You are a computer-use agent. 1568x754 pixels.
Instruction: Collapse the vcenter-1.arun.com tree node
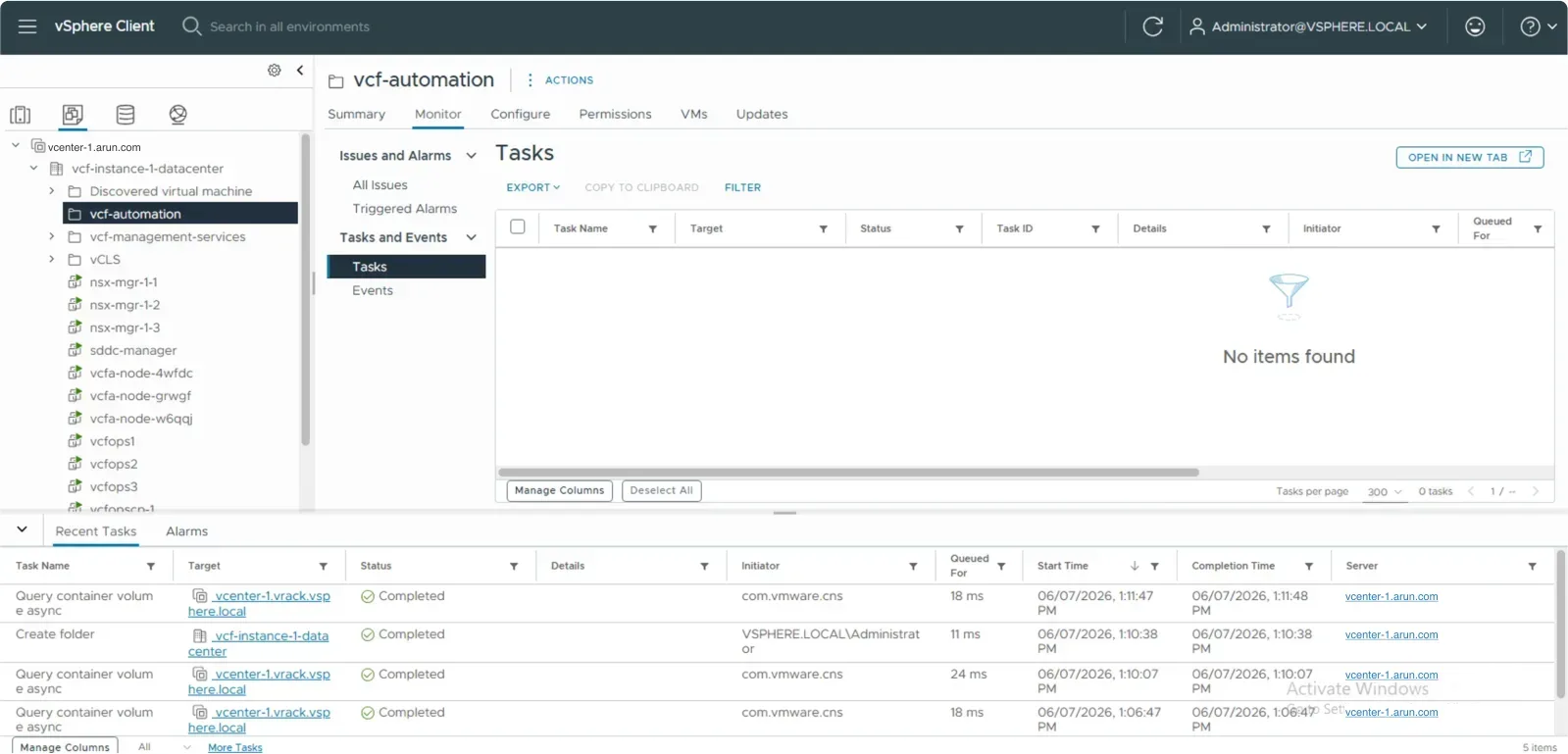coord(16,145)
